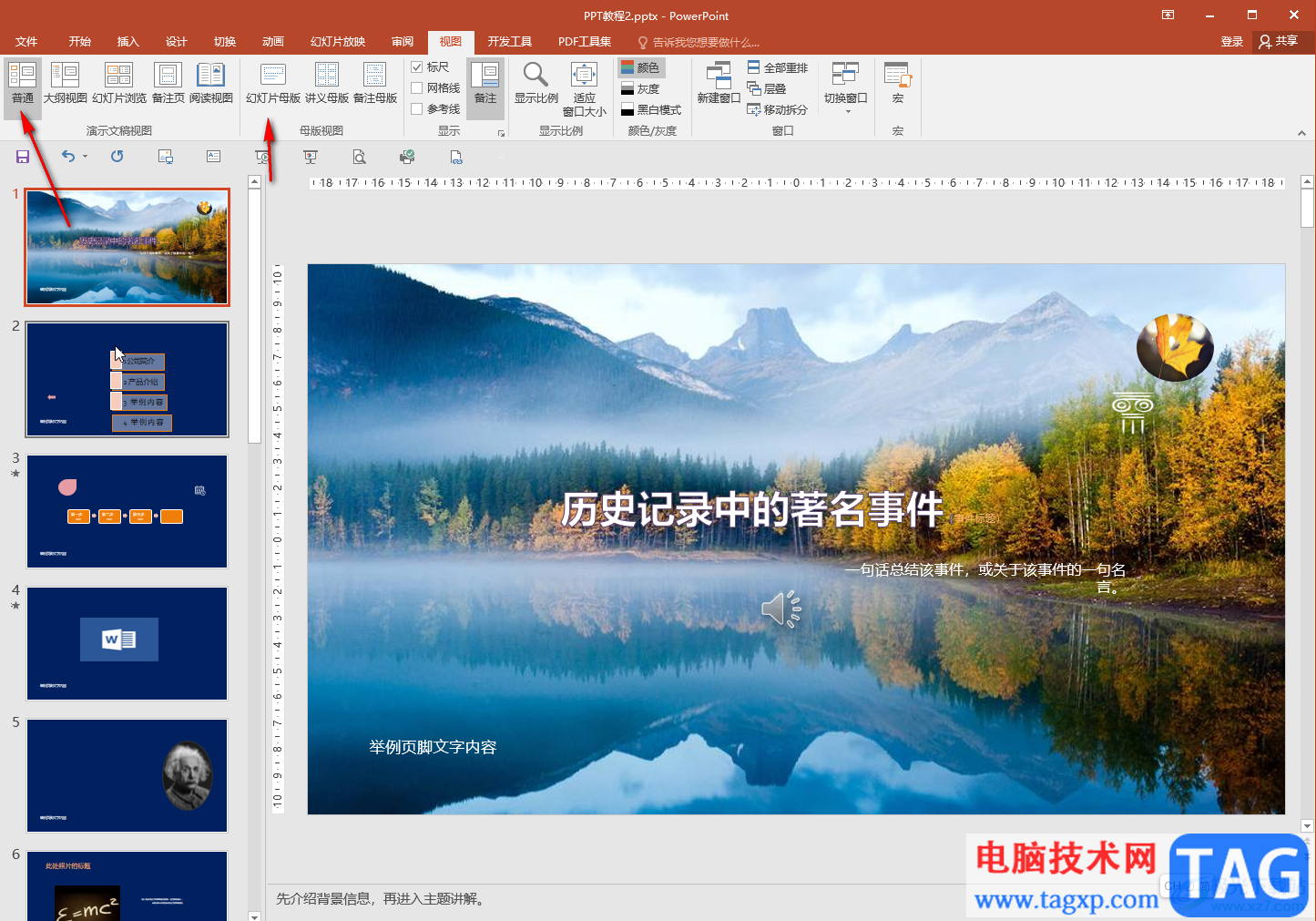Switch to the 开始 home tab
This screenshot has height=921, width=1316.
pos(80,42)
